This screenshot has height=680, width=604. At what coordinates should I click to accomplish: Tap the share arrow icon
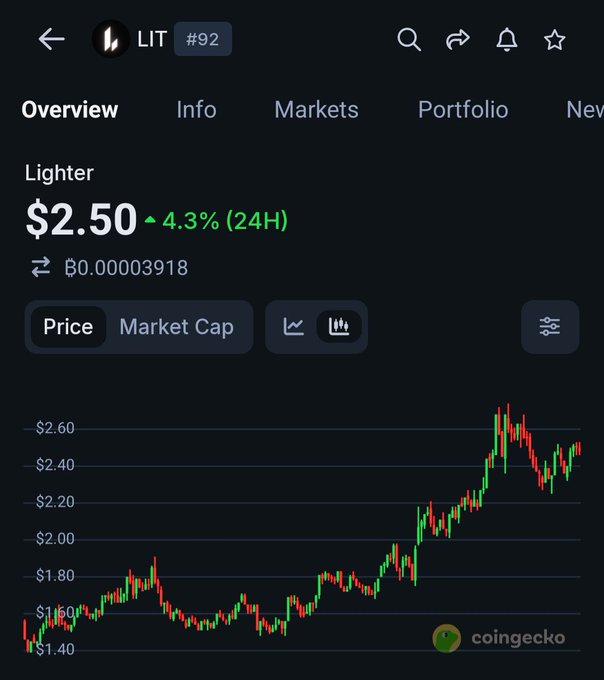click(458, 39)
